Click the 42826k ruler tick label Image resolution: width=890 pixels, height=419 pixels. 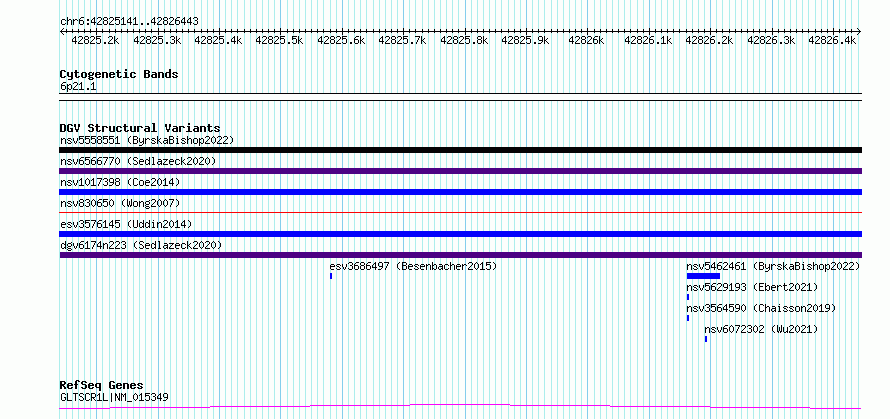tap(586, 40)
